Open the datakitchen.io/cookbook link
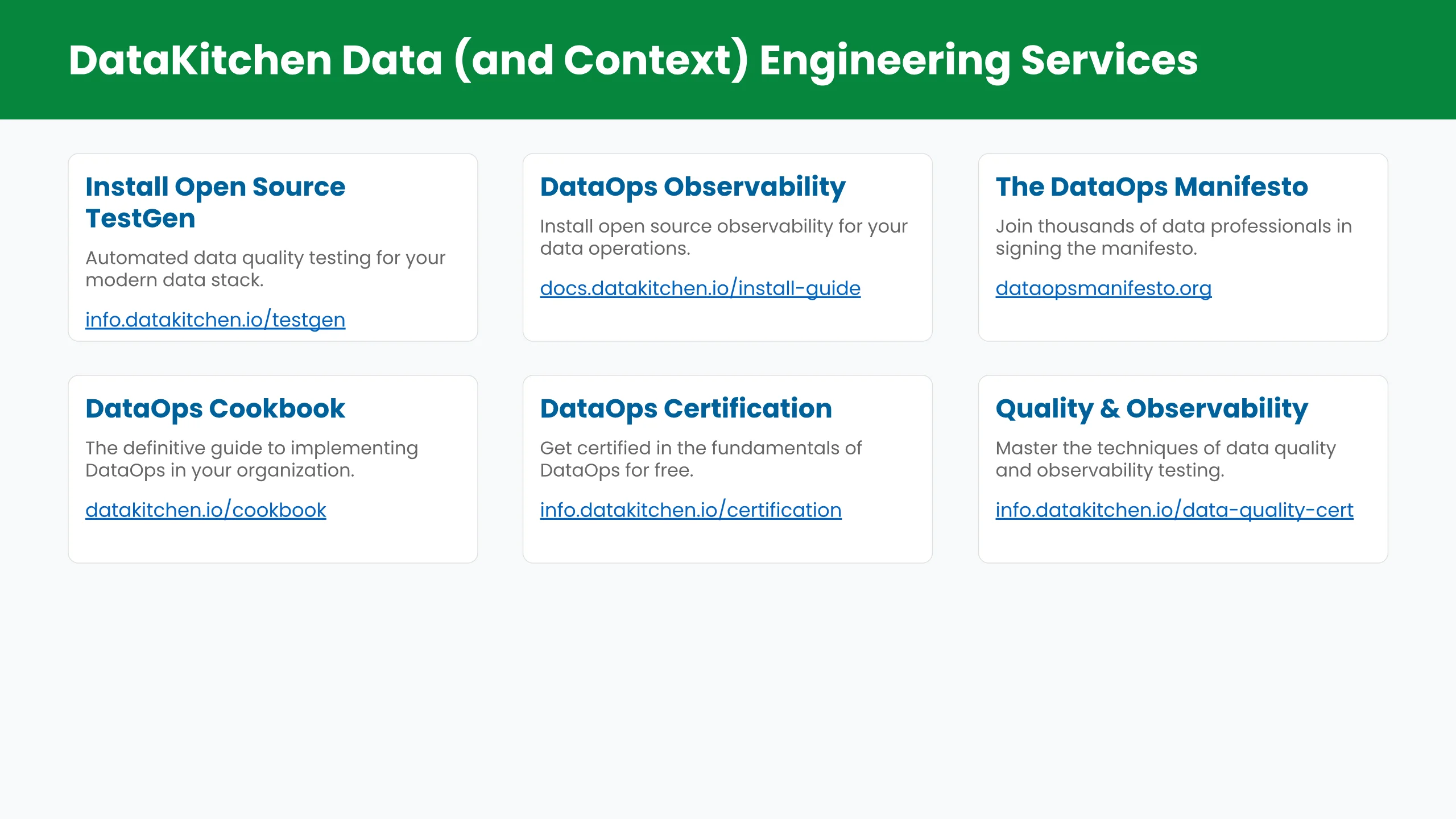This screenshot has height=819, width=1456. tap(205, 510)
